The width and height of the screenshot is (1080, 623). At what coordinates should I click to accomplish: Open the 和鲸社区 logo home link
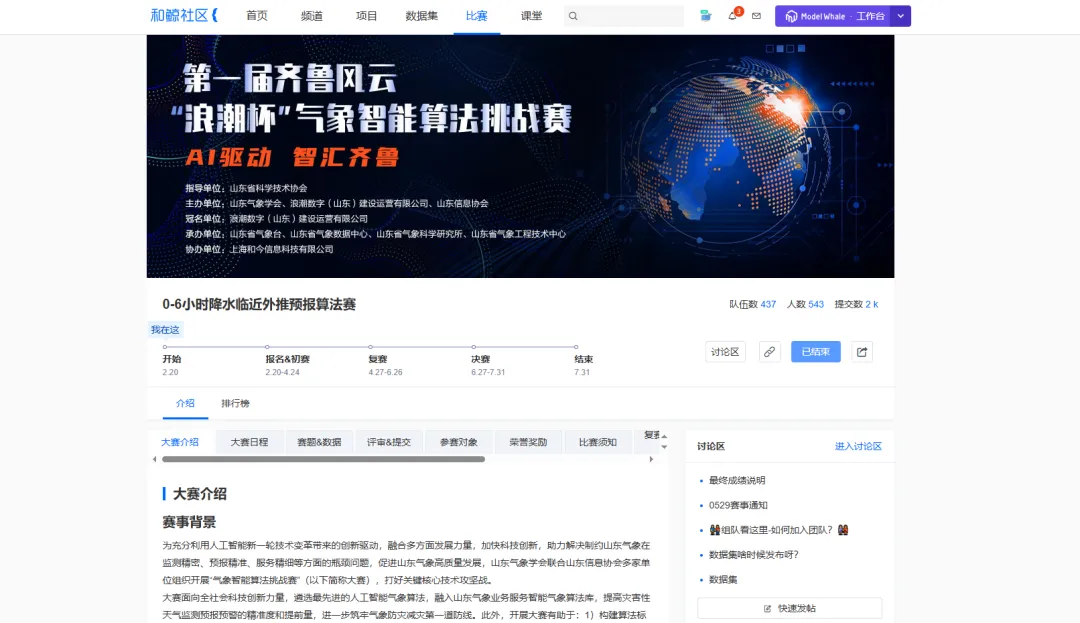coord(184,15)
